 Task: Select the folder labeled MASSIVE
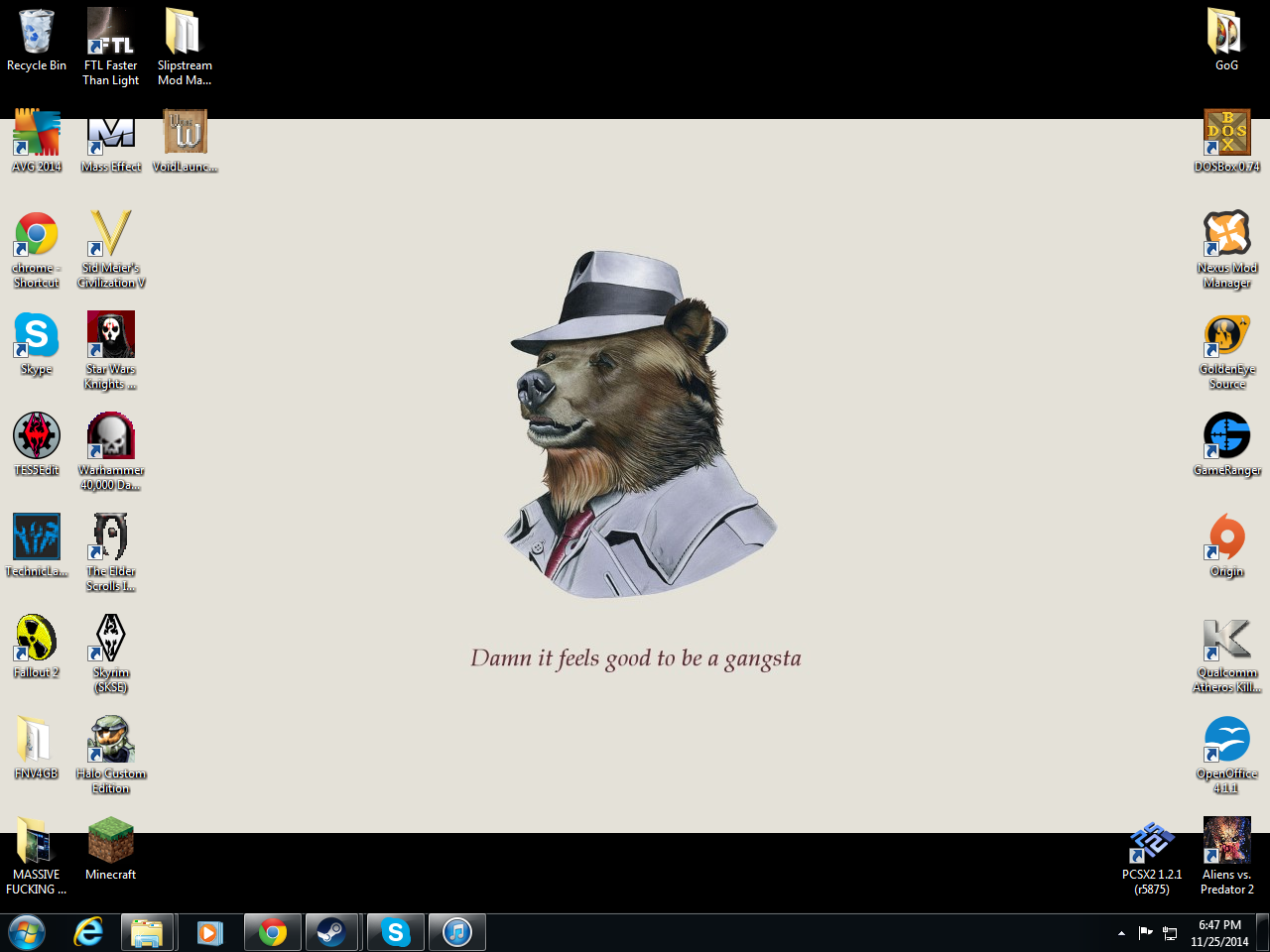click(x=37, y=857)
